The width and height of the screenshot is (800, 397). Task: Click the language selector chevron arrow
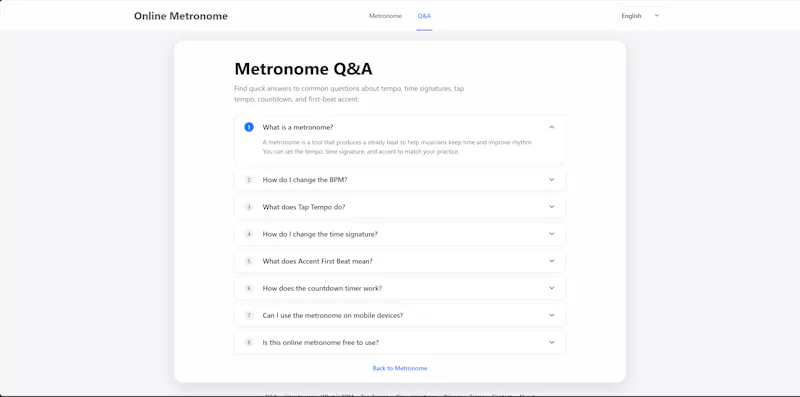[657, 16]
